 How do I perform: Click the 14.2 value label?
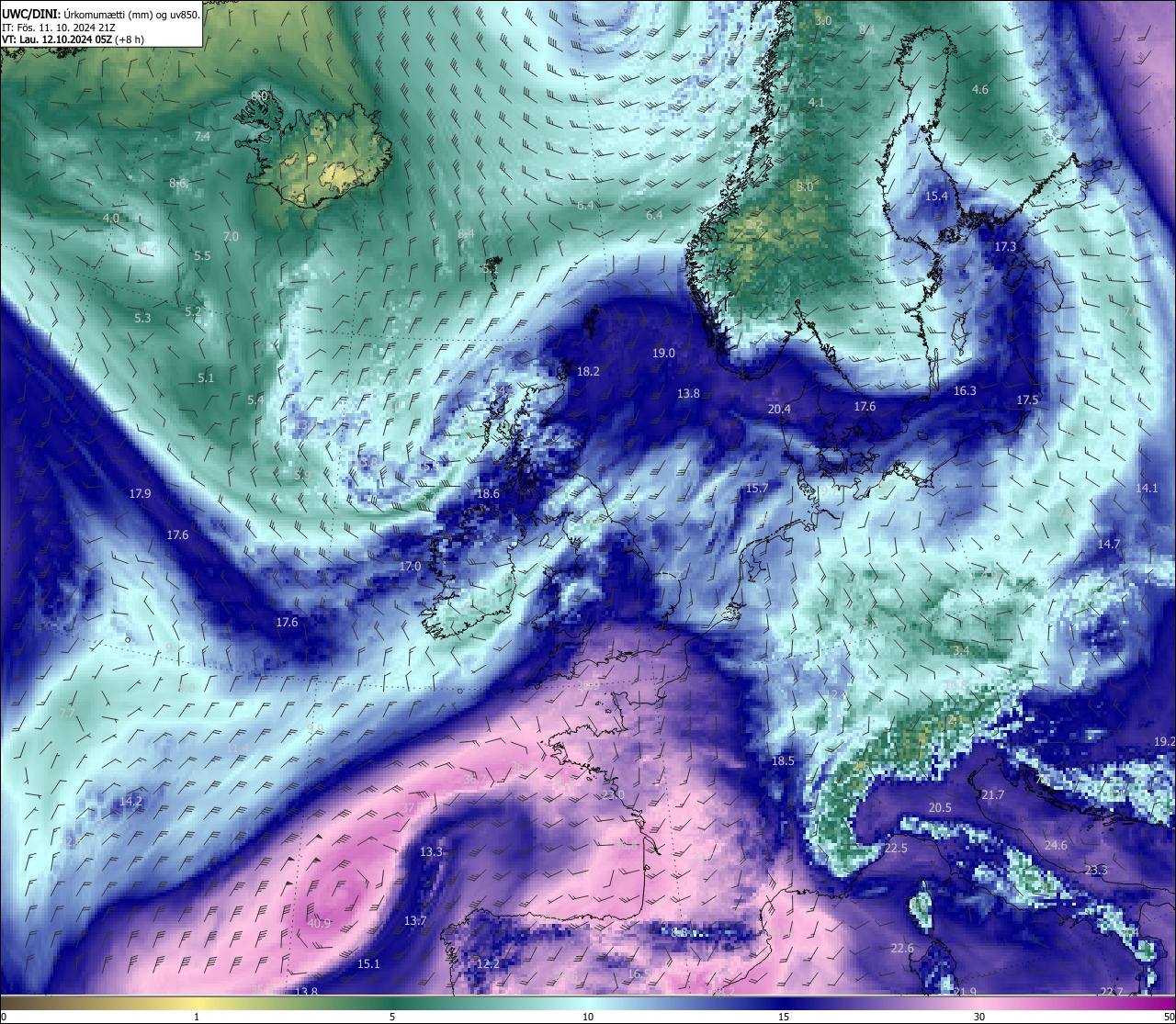point(130,802)
